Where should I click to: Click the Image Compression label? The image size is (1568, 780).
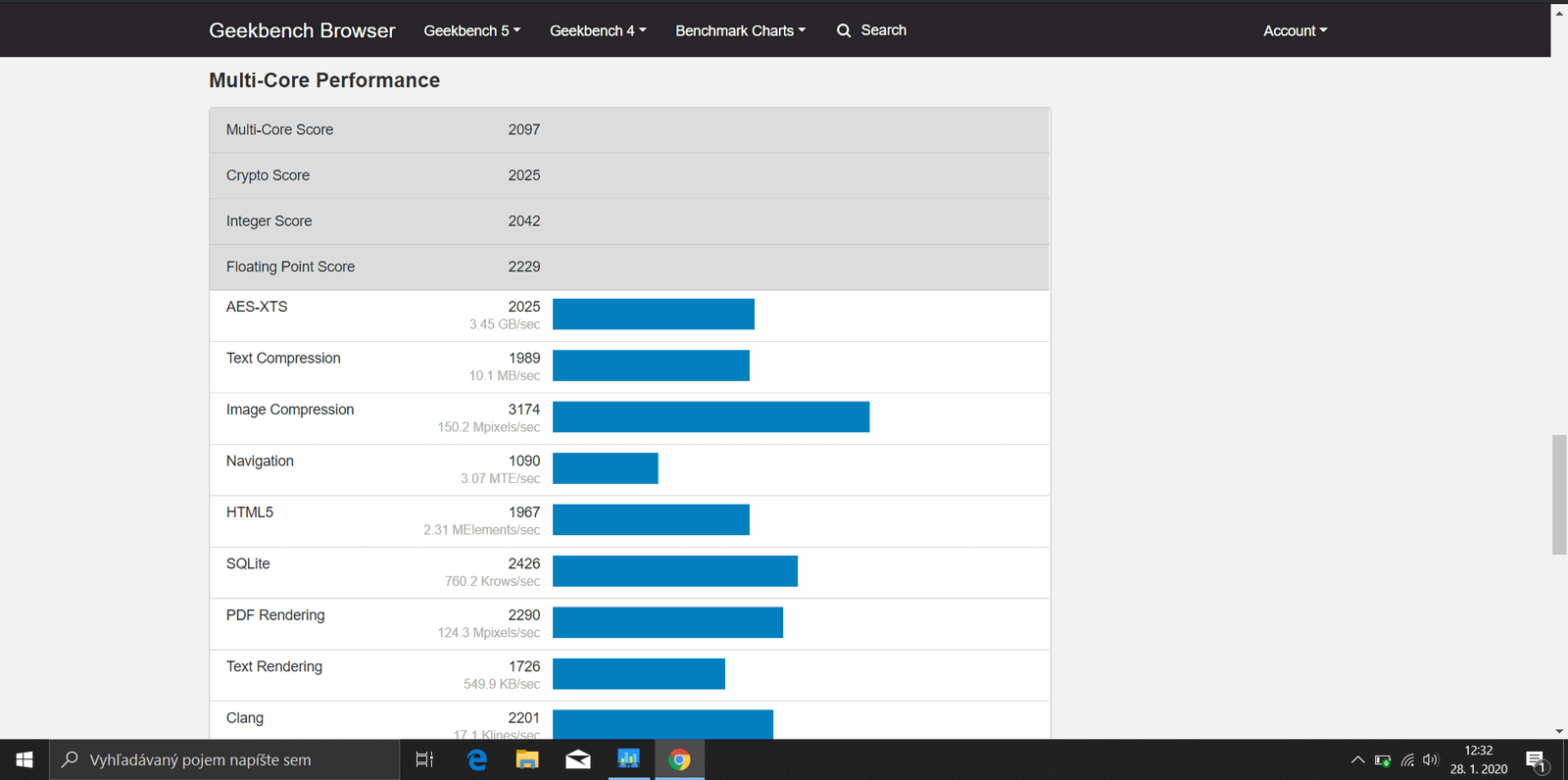click(x=290, y=410)
